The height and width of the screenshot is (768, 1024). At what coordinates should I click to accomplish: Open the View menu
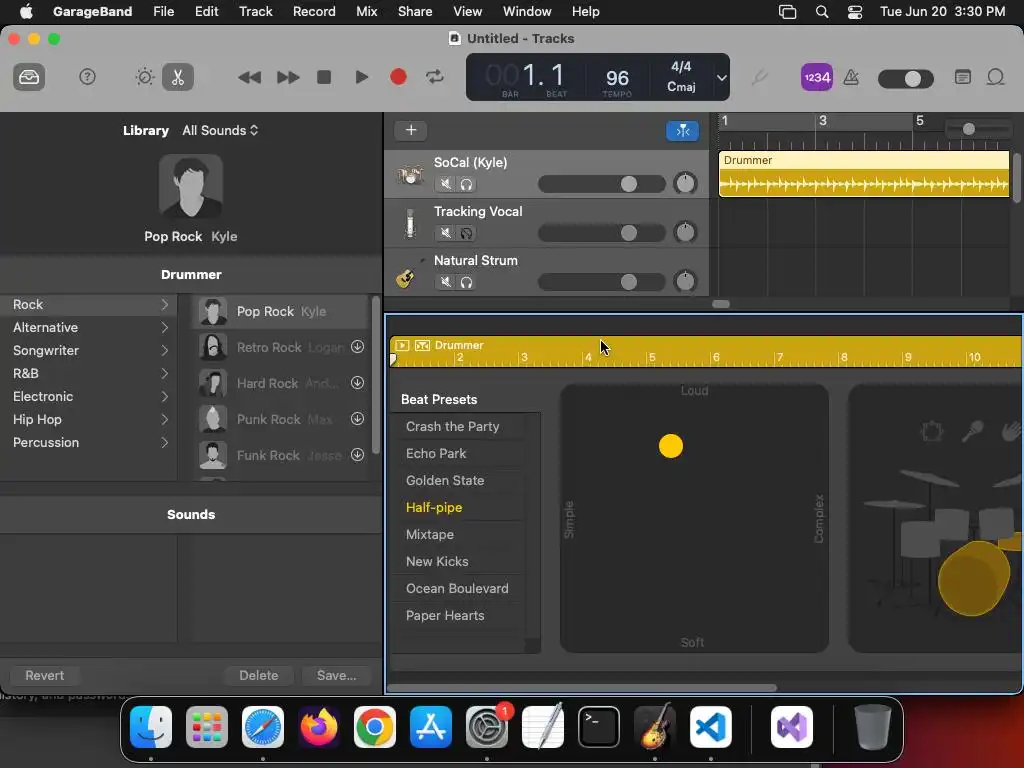click(x=468, y=11)
